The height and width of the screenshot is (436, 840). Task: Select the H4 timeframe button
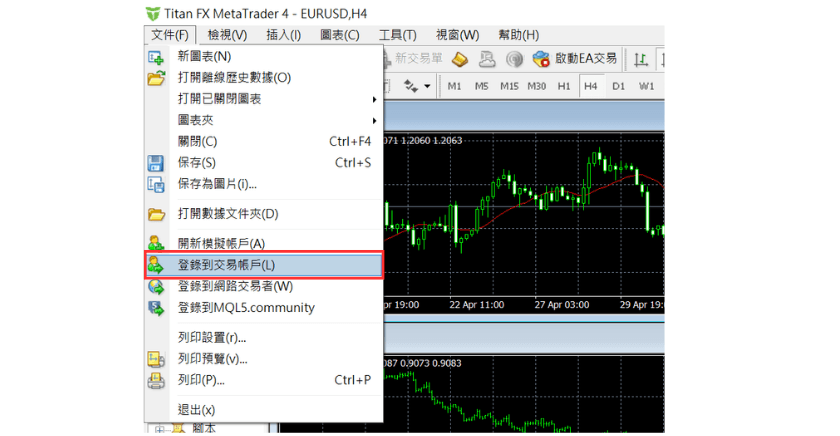tap(590, 86)
